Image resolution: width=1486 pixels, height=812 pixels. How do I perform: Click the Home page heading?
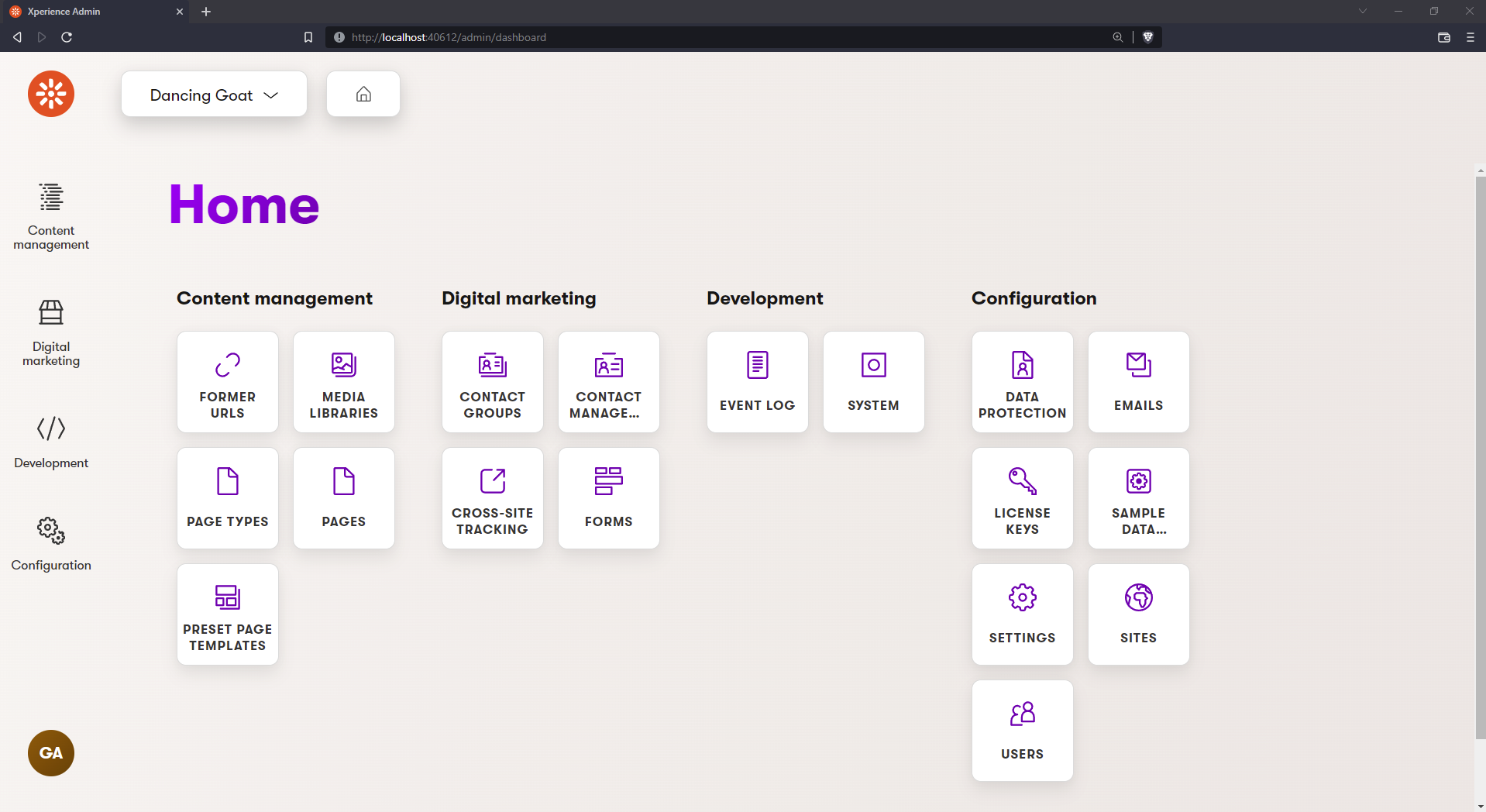coord(244,205)
